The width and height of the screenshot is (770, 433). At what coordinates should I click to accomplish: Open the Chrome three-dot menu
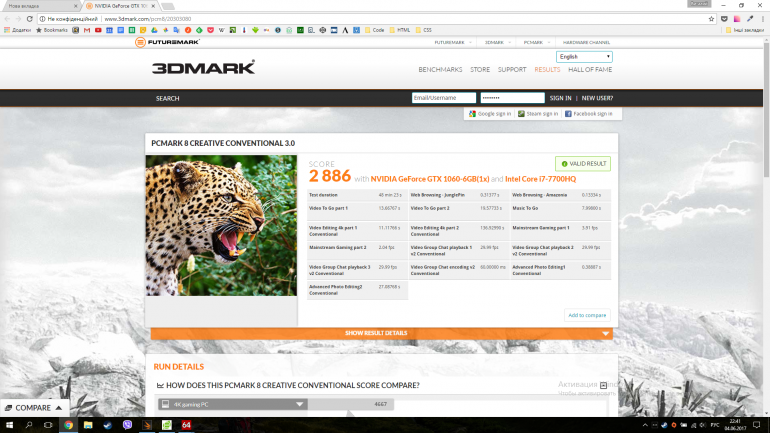point(763,19)
